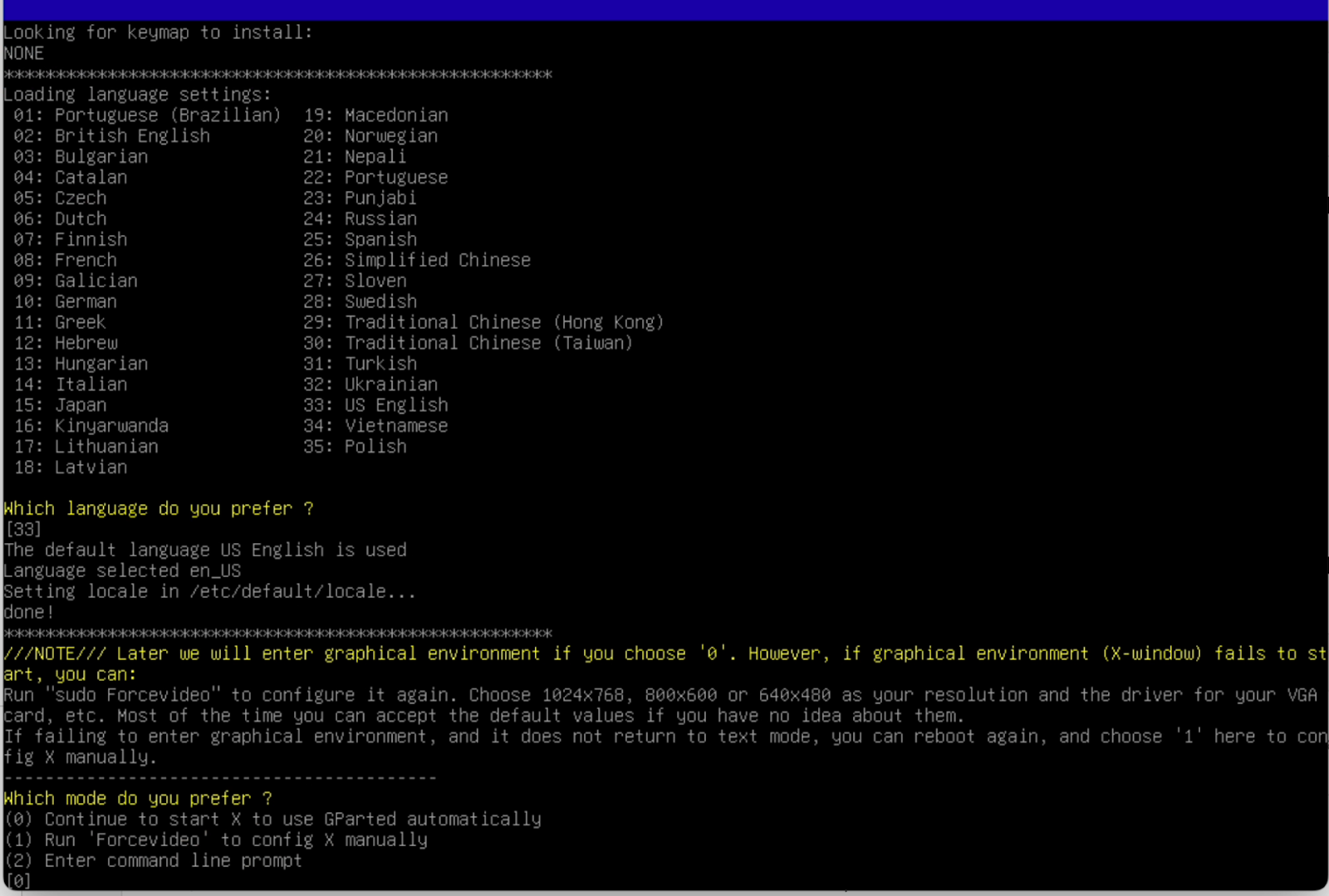Click the '11: Greek' row

coord(60,322)
